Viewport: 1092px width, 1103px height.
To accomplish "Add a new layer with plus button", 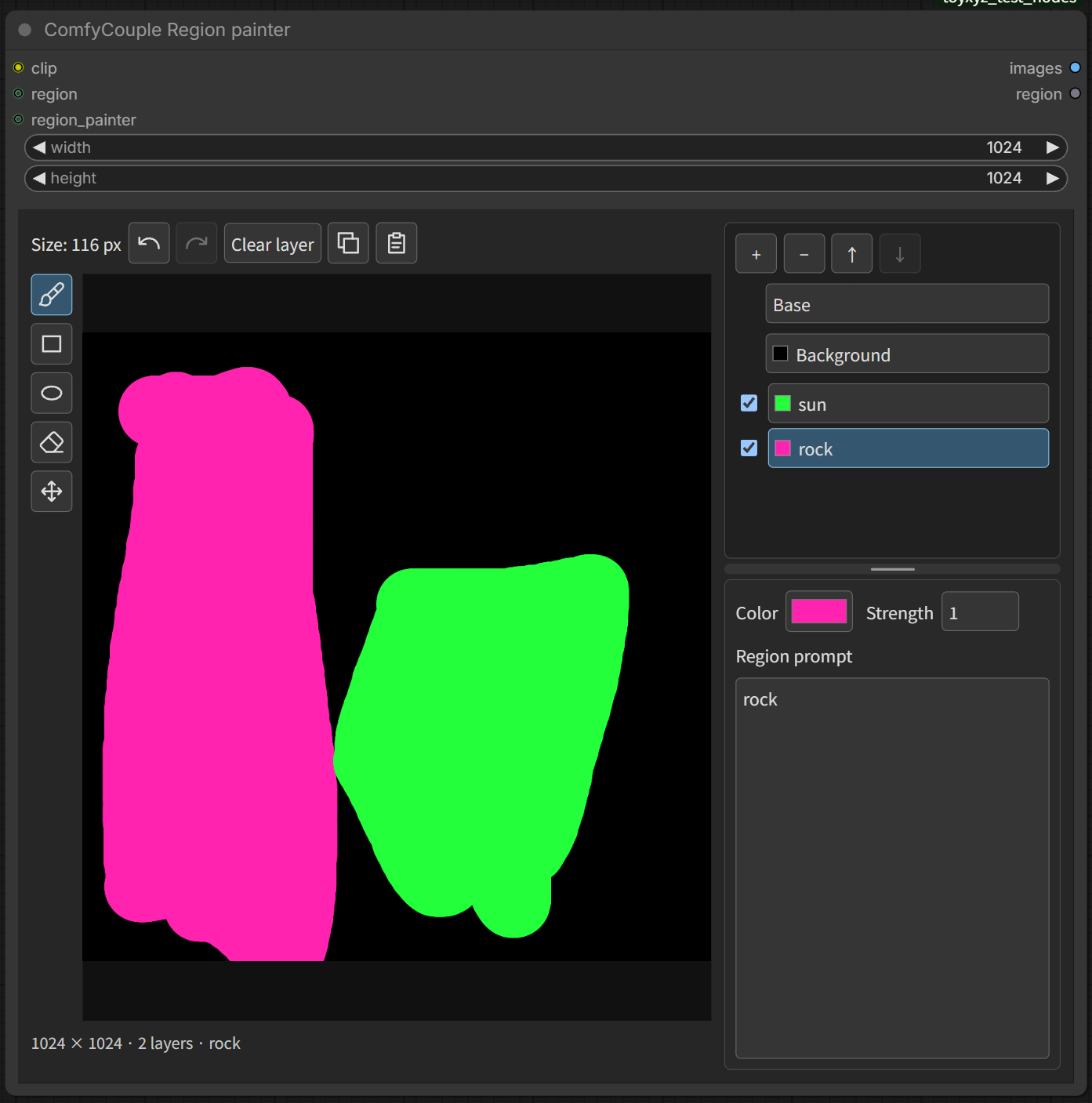I will point(756,254).
